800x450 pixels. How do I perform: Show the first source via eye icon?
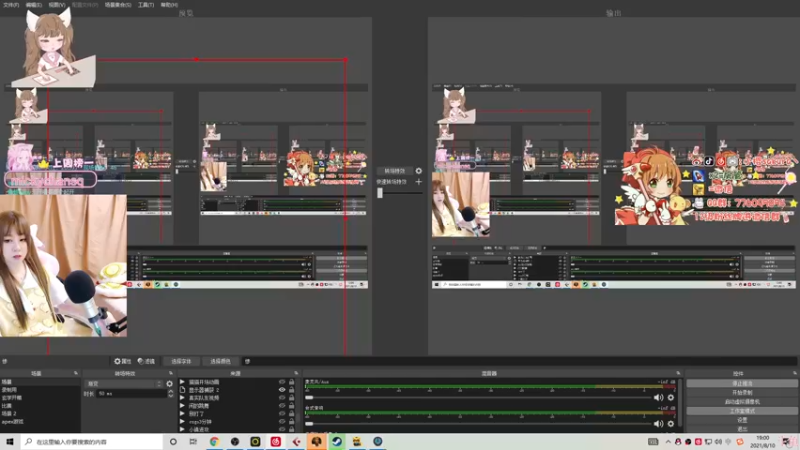(282, 382)
